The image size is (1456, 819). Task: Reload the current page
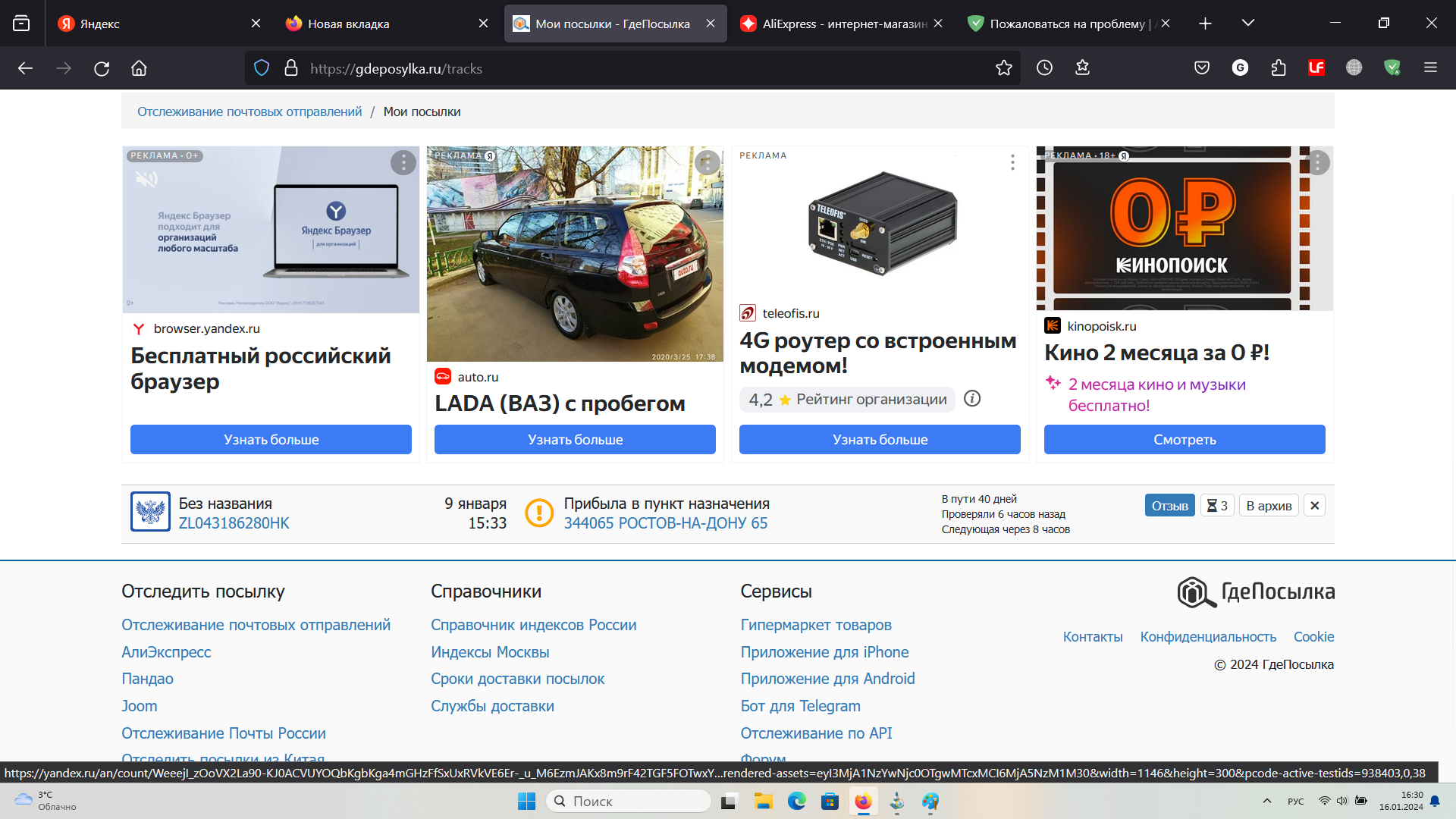coord(101,68)
